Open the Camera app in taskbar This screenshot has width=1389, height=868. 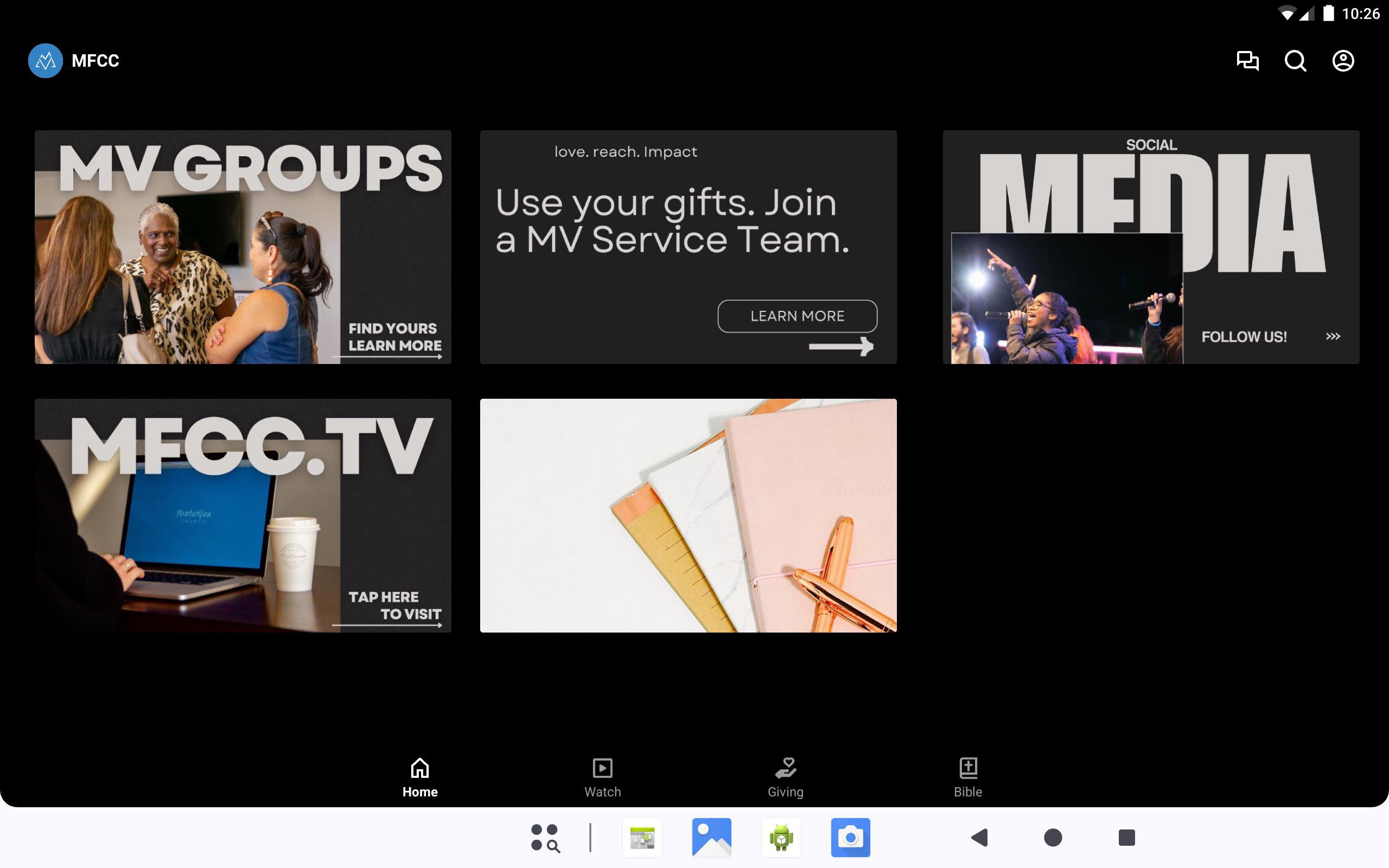(x=850, y=838)
